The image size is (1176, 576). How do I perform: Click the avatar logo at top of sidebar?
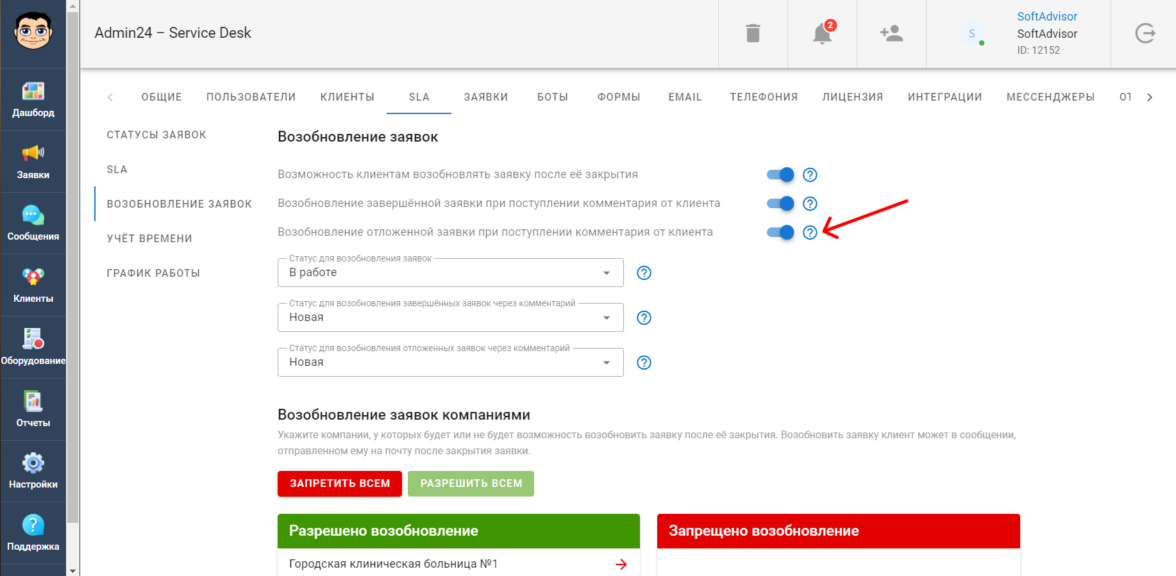[33, 32]
